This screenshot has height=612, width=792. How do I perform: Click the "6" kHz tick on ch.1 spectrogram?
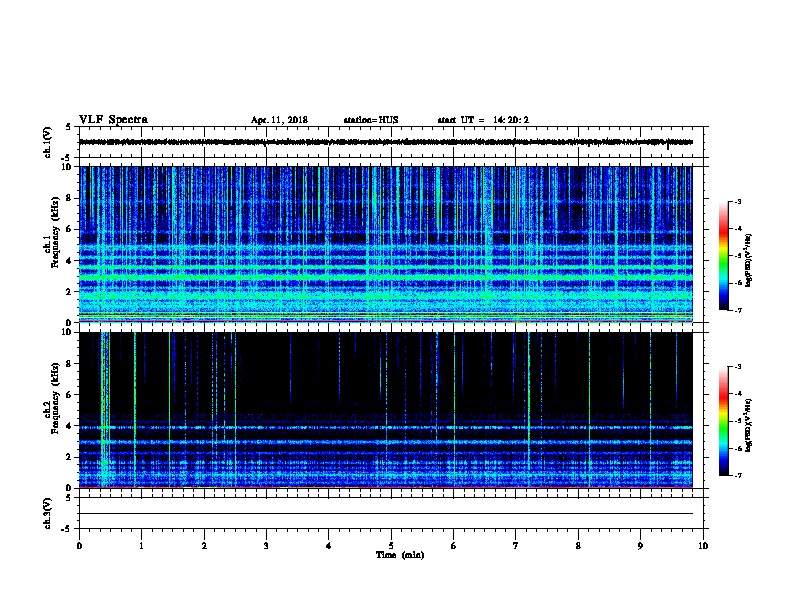[x=69, y=229]
